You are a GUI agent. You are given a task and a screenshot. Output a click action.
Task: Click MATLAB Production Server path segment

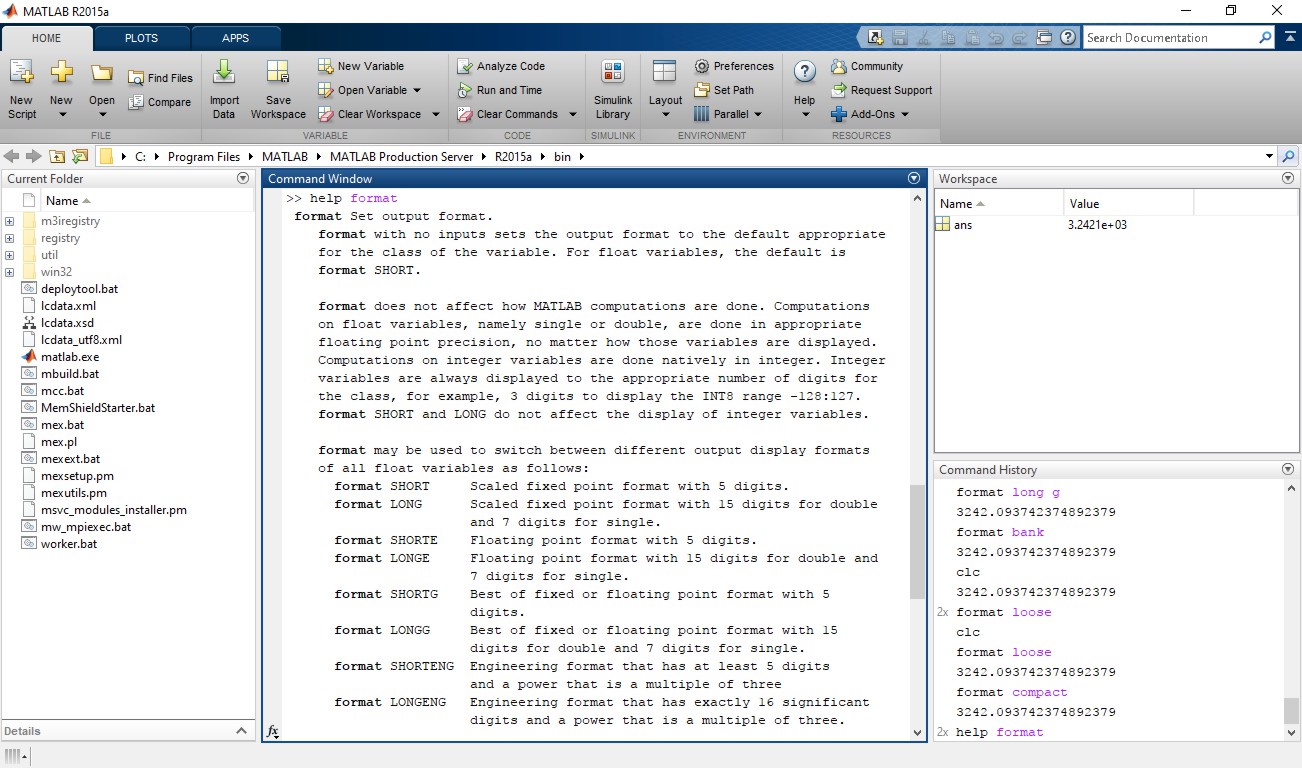point(401,157)
